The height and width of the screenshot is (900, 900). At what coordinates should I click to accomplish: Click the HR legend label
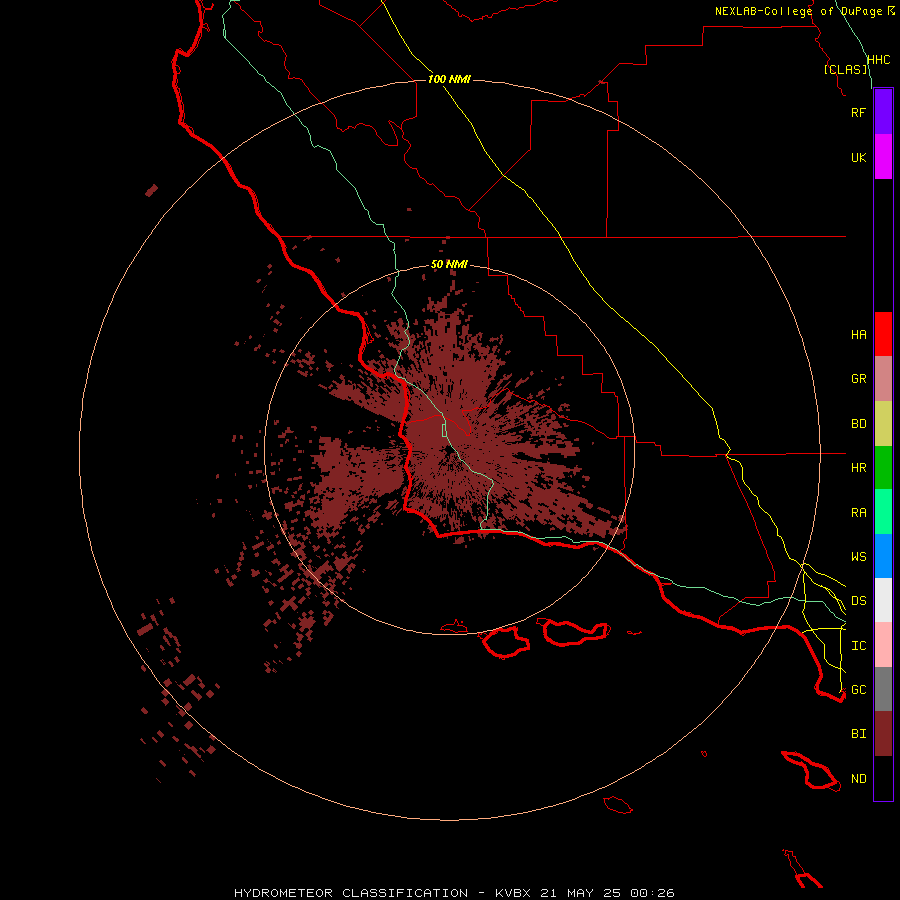[x=858, y=468]
